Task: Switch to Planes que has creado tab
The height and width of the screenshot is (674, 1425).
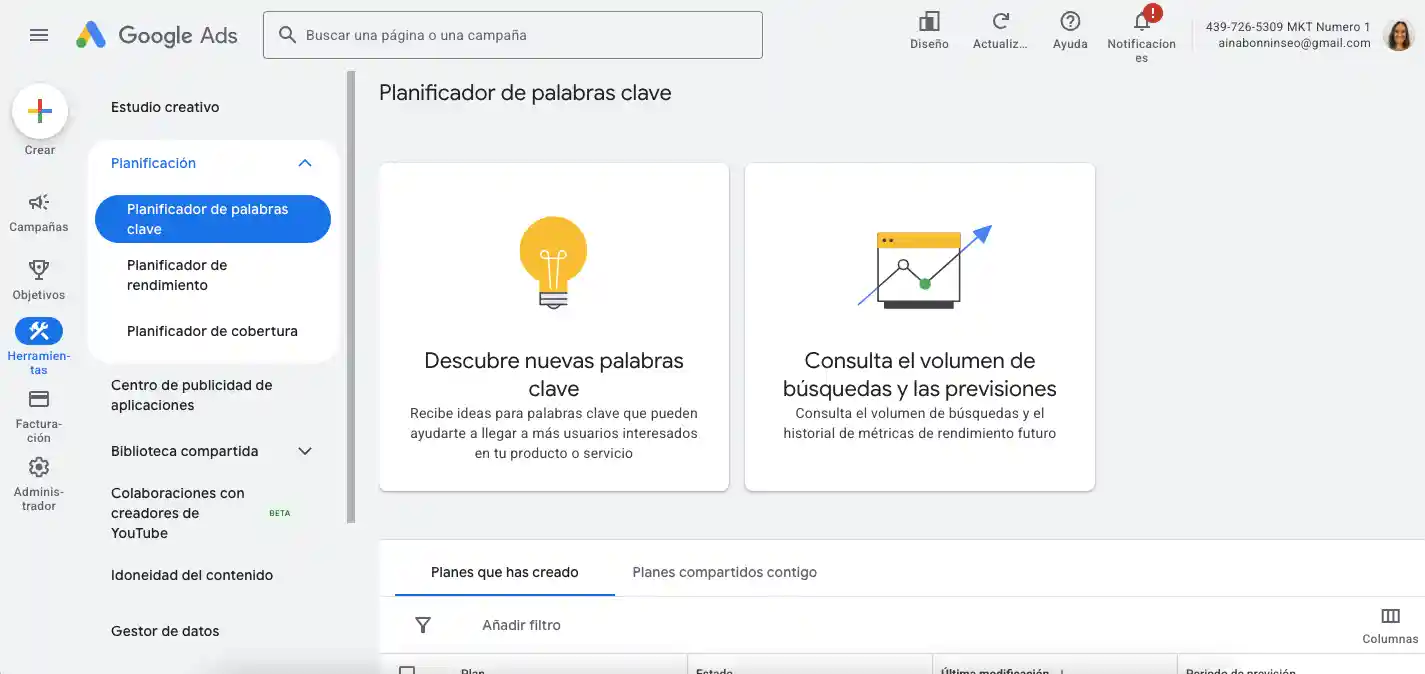Action: 505,572
